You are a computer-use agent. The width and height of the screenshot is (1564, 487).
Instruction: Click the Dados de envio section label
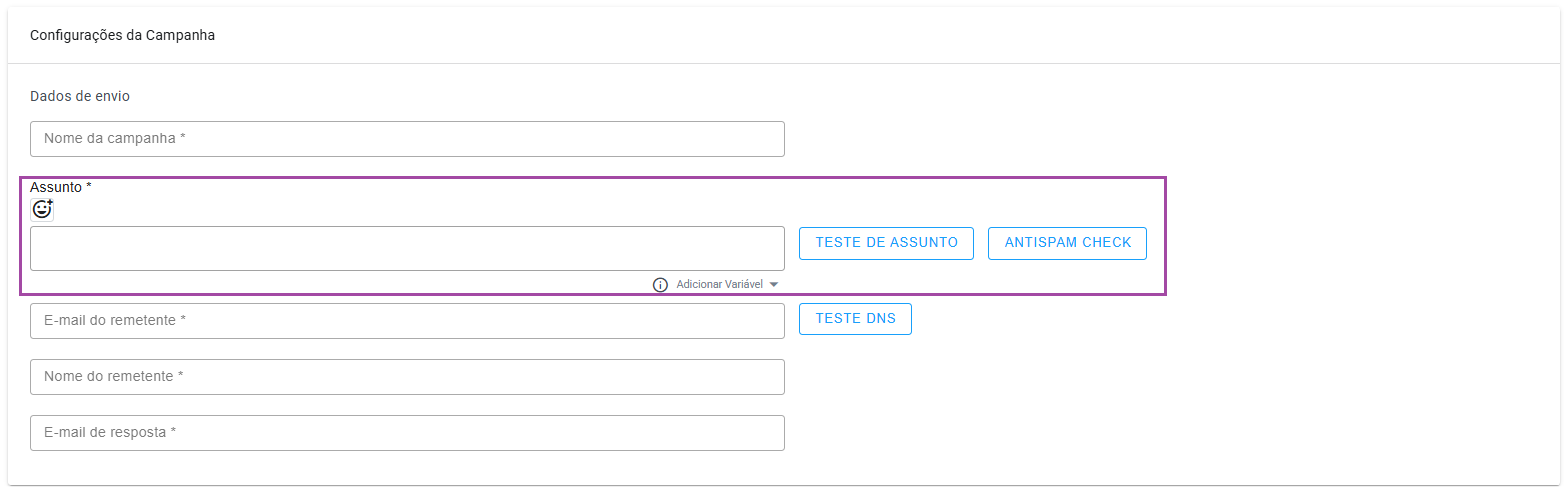pos(80,97)
